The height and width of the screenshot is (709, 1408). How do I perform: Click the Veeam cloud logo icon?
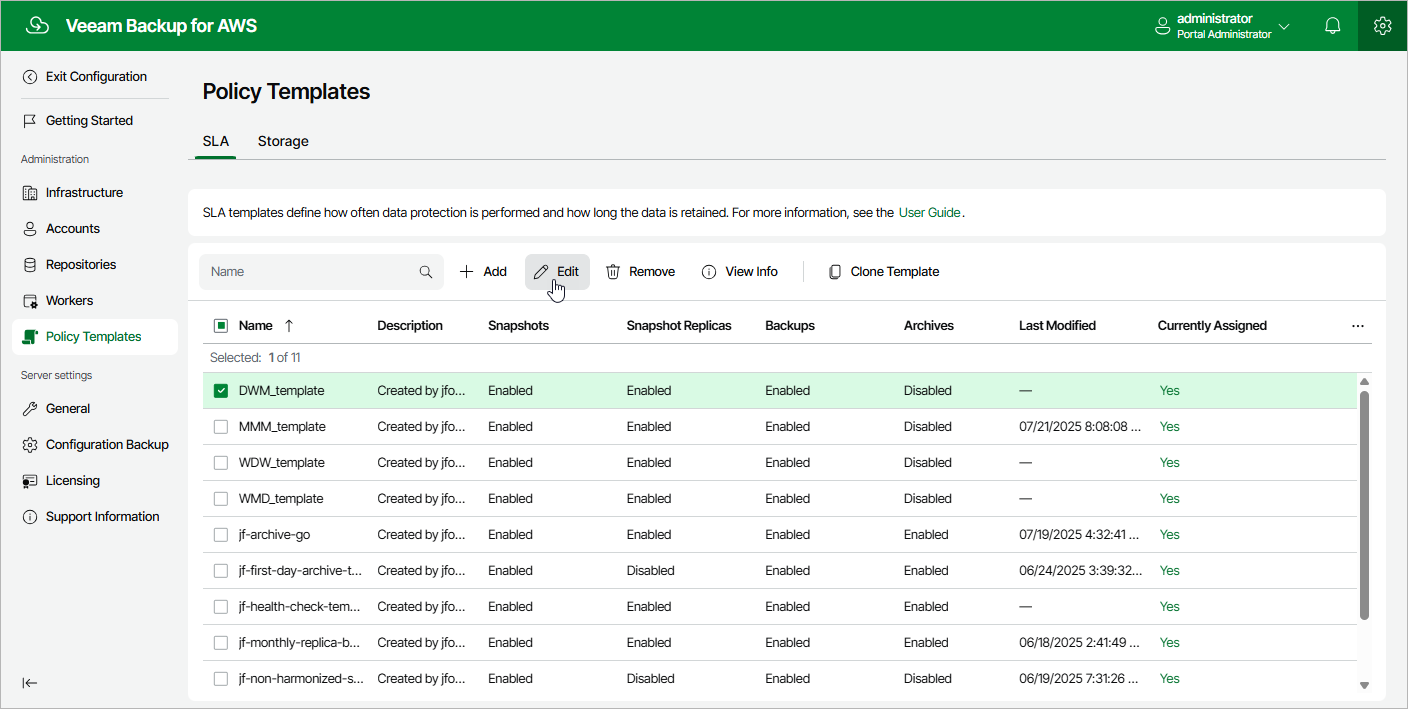(x=38, y=26)
